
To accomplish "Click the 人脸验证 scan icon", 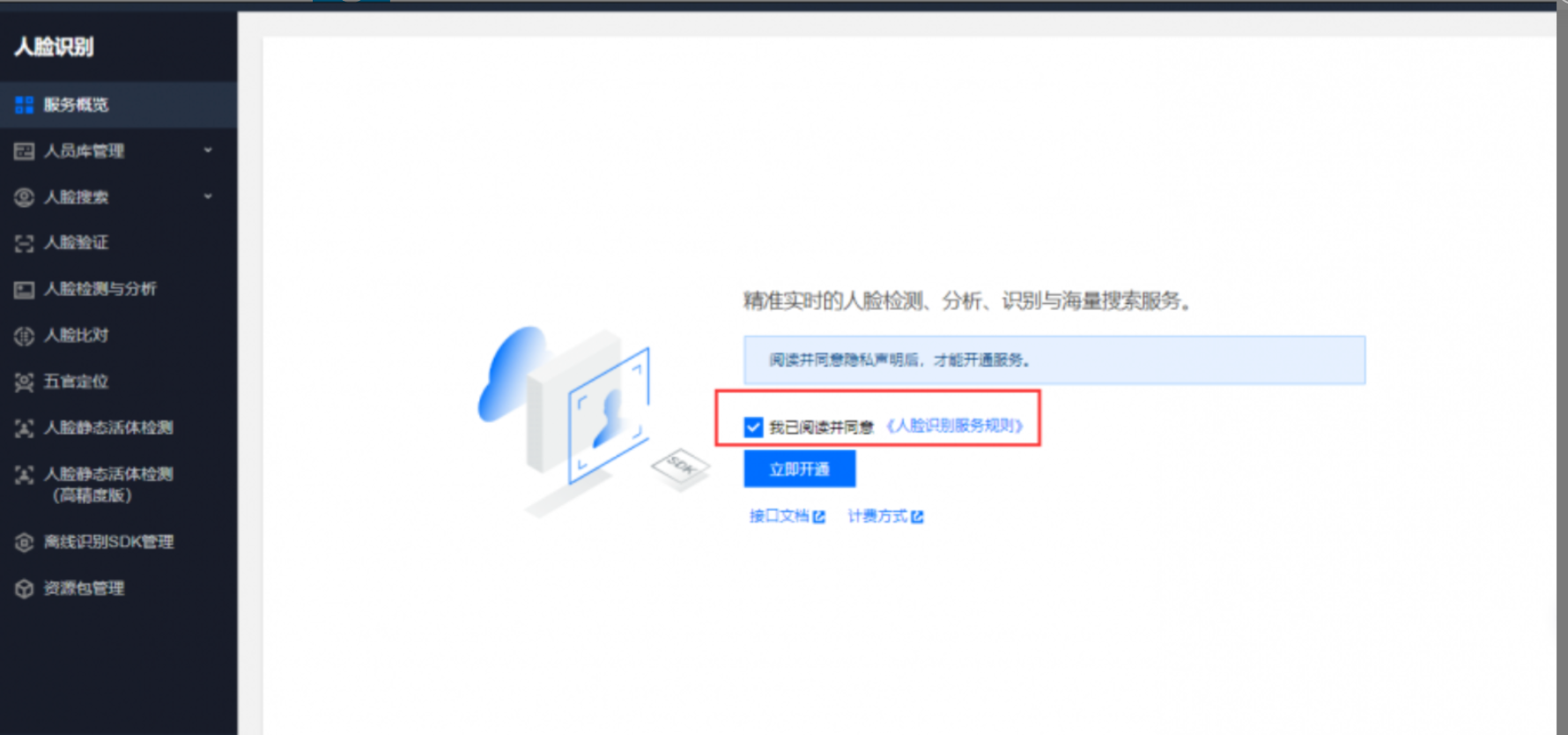I will click(x=25, y=243).
